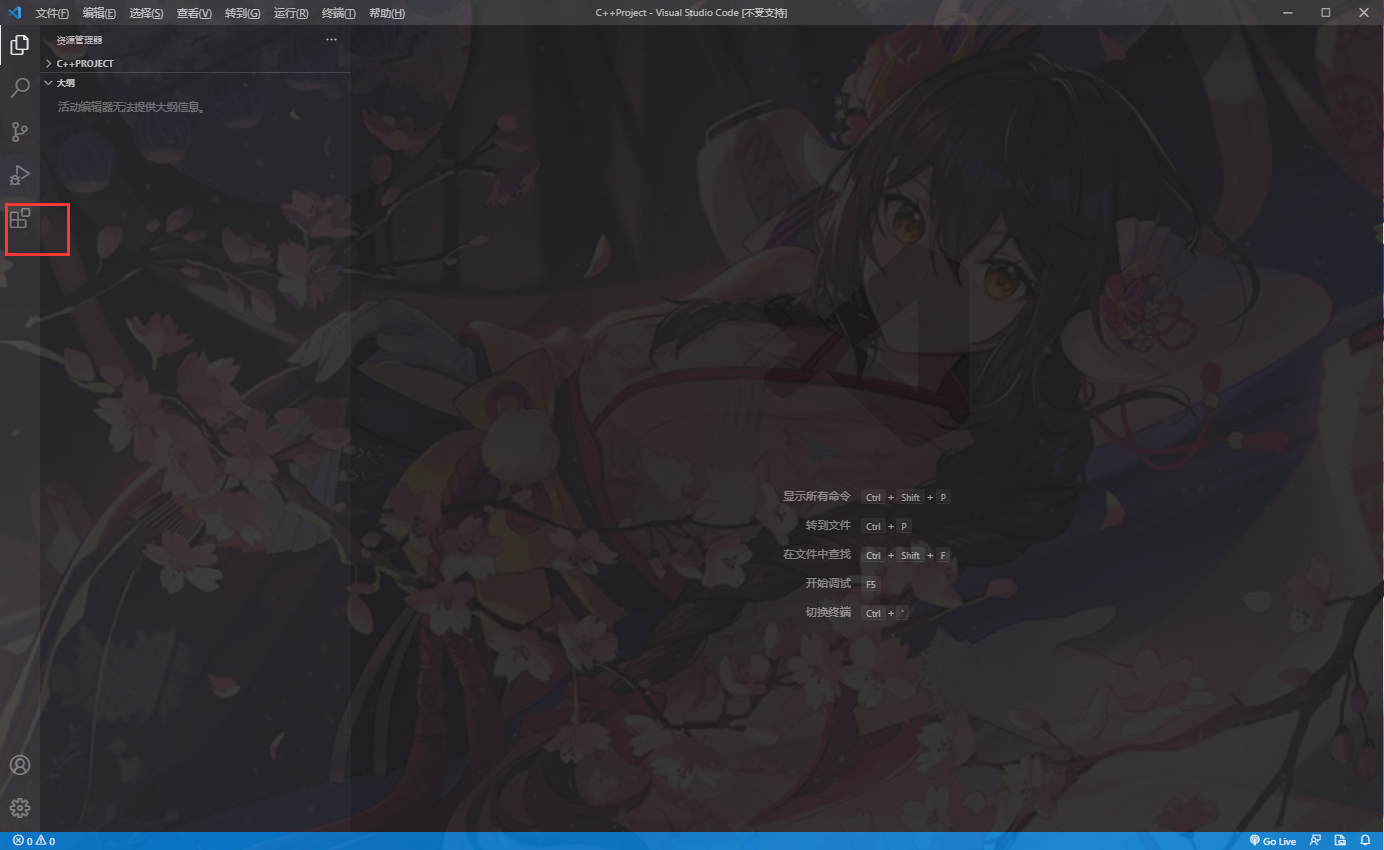Open notifications bell in status bar
This screenshot has height=850, width=1384.
1365,841
